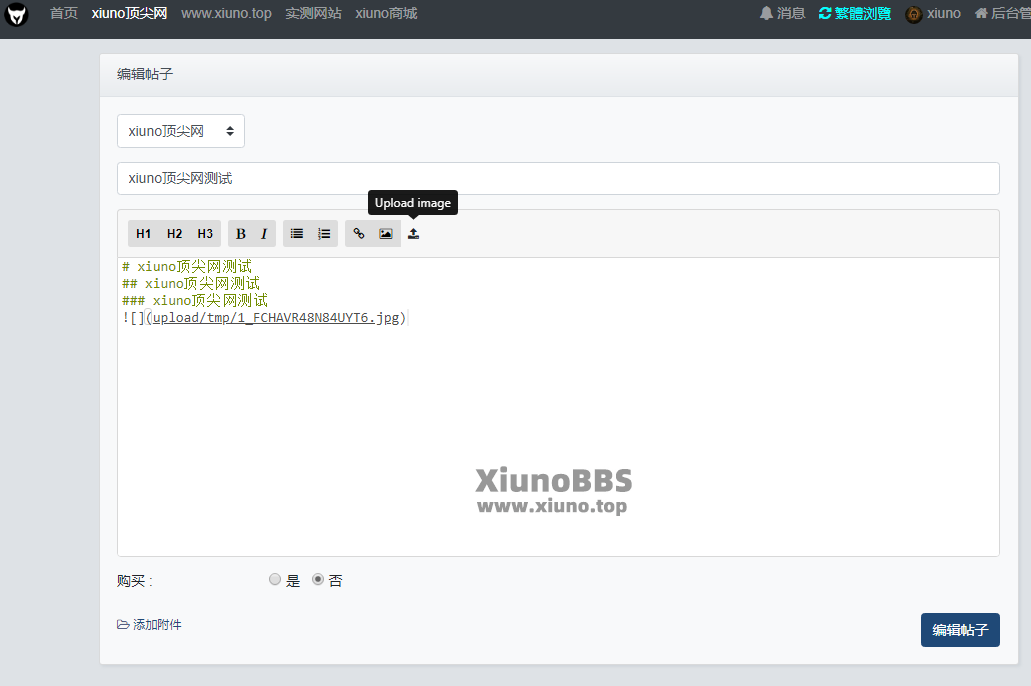This screenshot has height=686, width=1031.
Task: Open the xiuno商城 nav item
Action: [387, 13]
